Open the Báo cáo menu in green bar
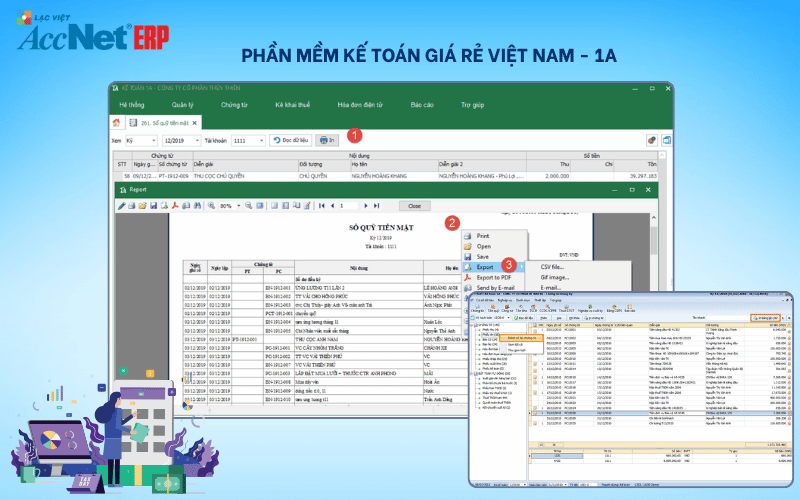This screenshot has width=800, height=500. coord(422,105)
